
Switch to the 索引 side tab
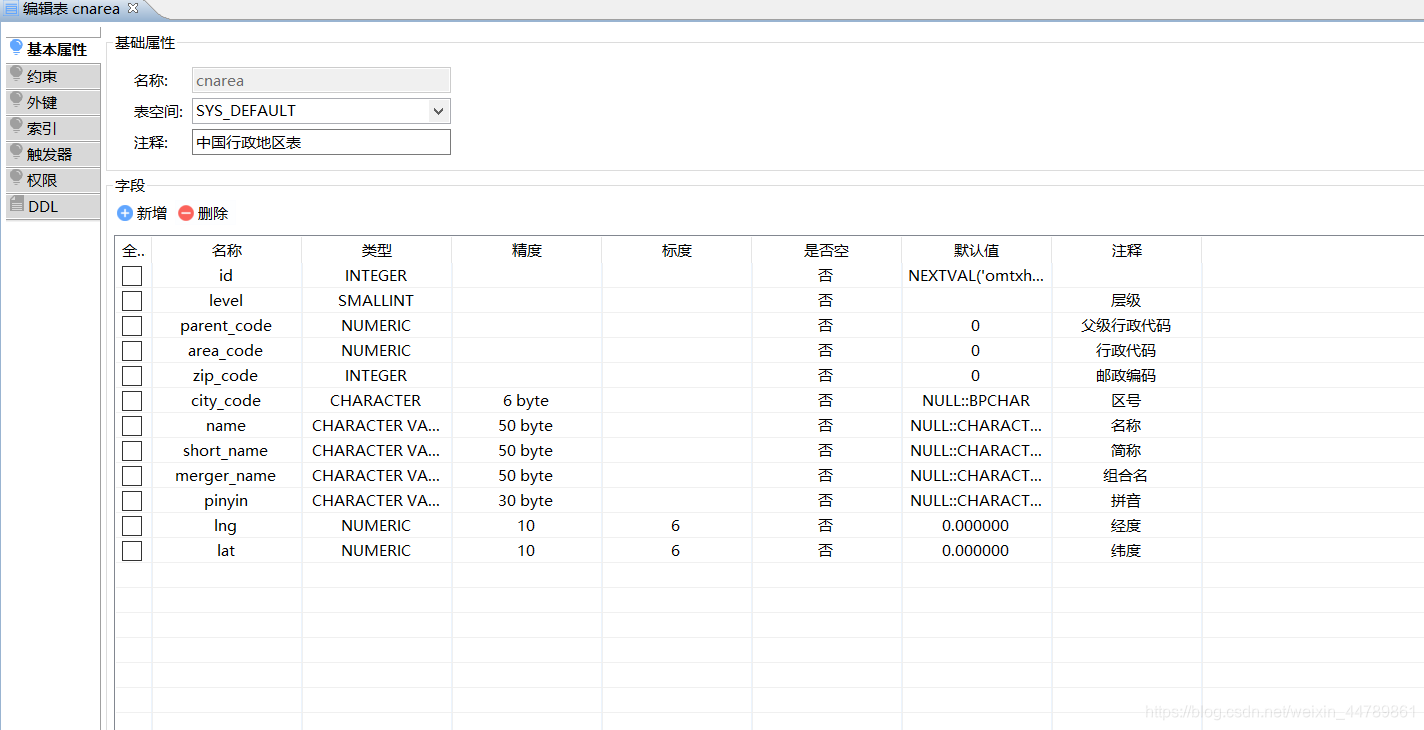(x=53, y=128)
